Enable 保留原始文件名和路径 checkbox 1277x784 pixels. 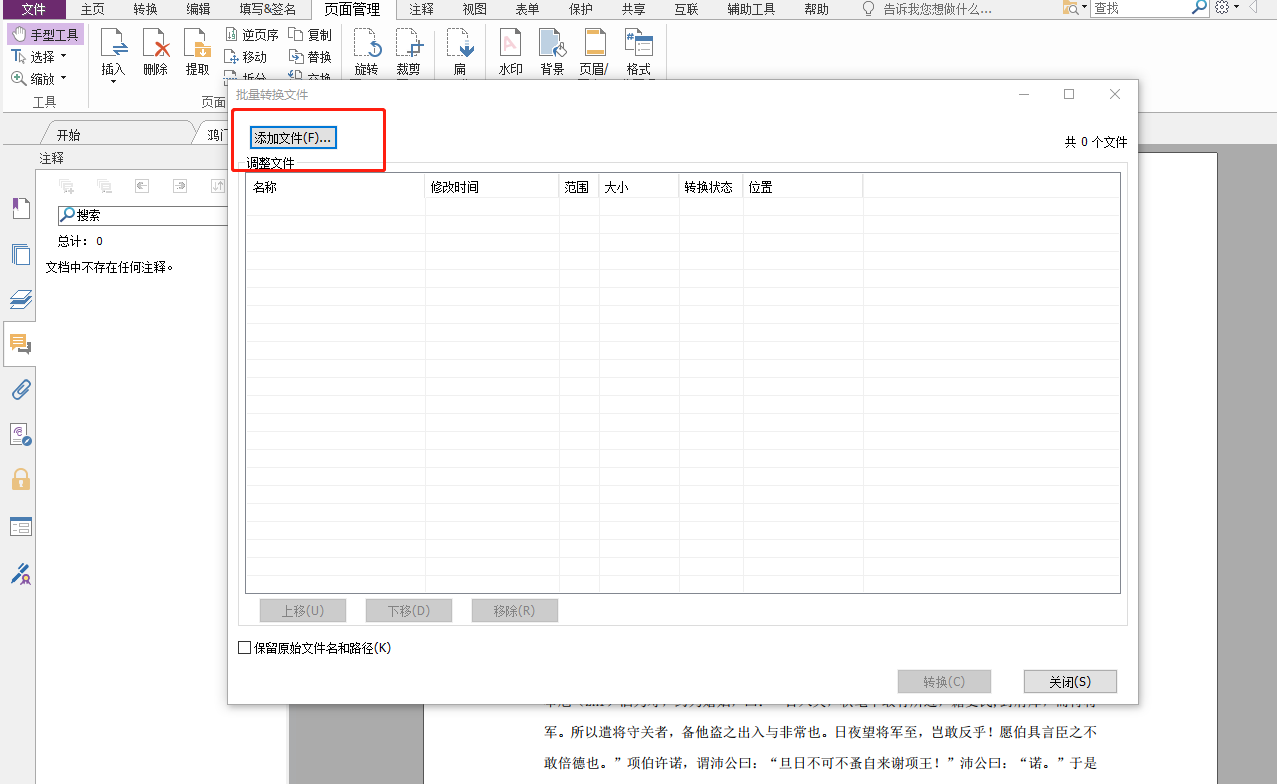click(244, 647)
